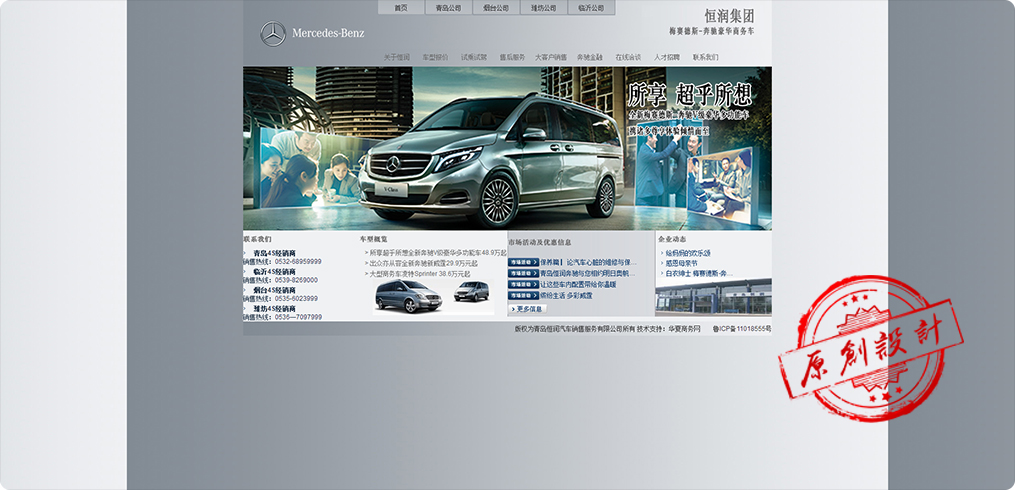Click the 更多信息 button
This screenshot has height=490, width=1015.
[x=528, y=309]
